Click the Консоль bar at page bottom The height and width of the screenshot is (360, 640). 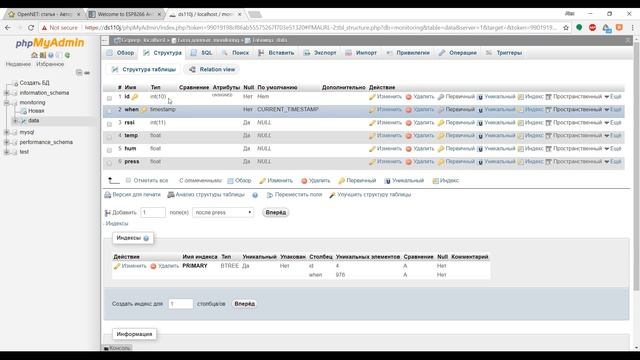(x=117, y=348)
